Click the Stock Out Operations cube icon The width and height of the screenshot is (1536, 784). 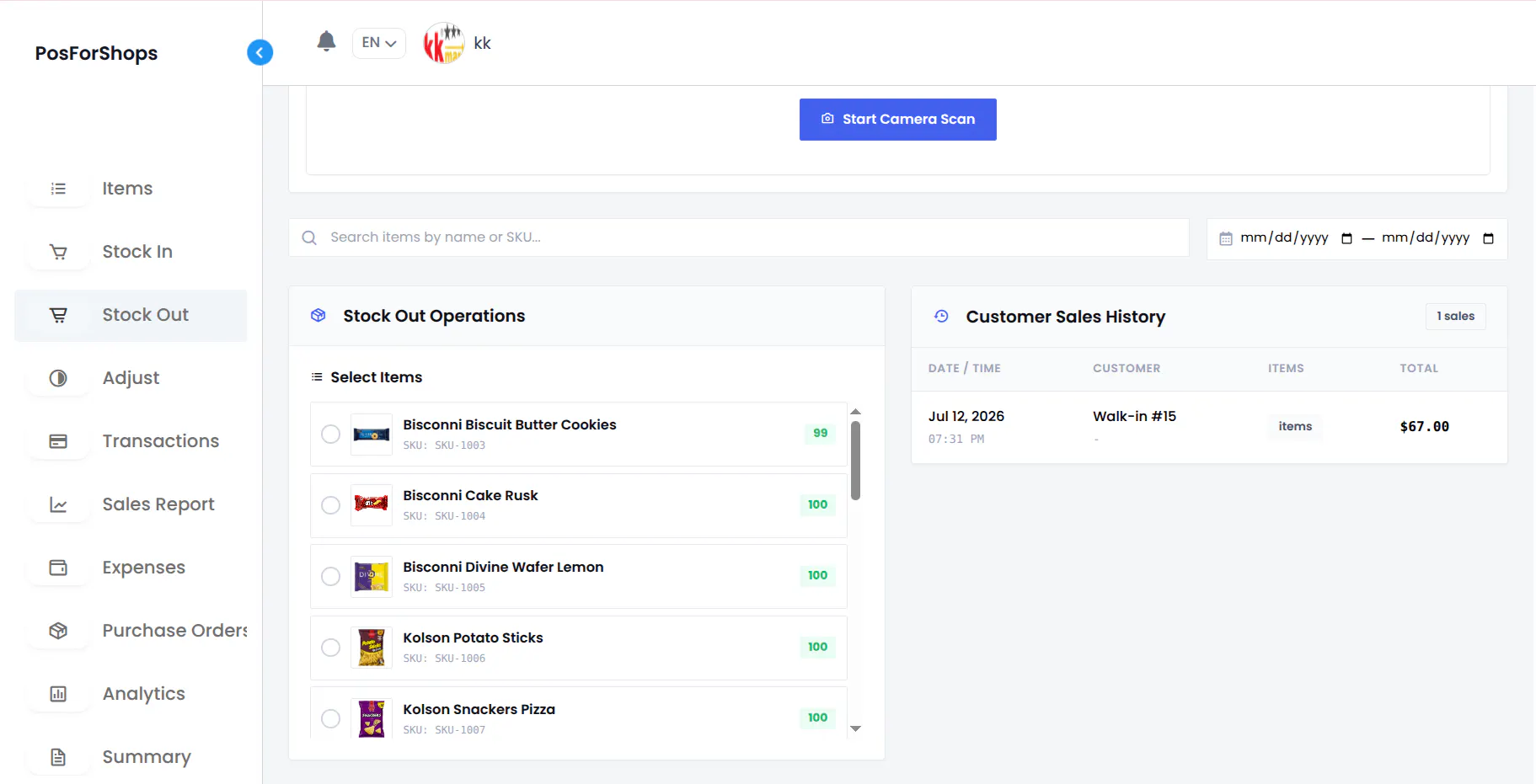(x=318, y=316)
